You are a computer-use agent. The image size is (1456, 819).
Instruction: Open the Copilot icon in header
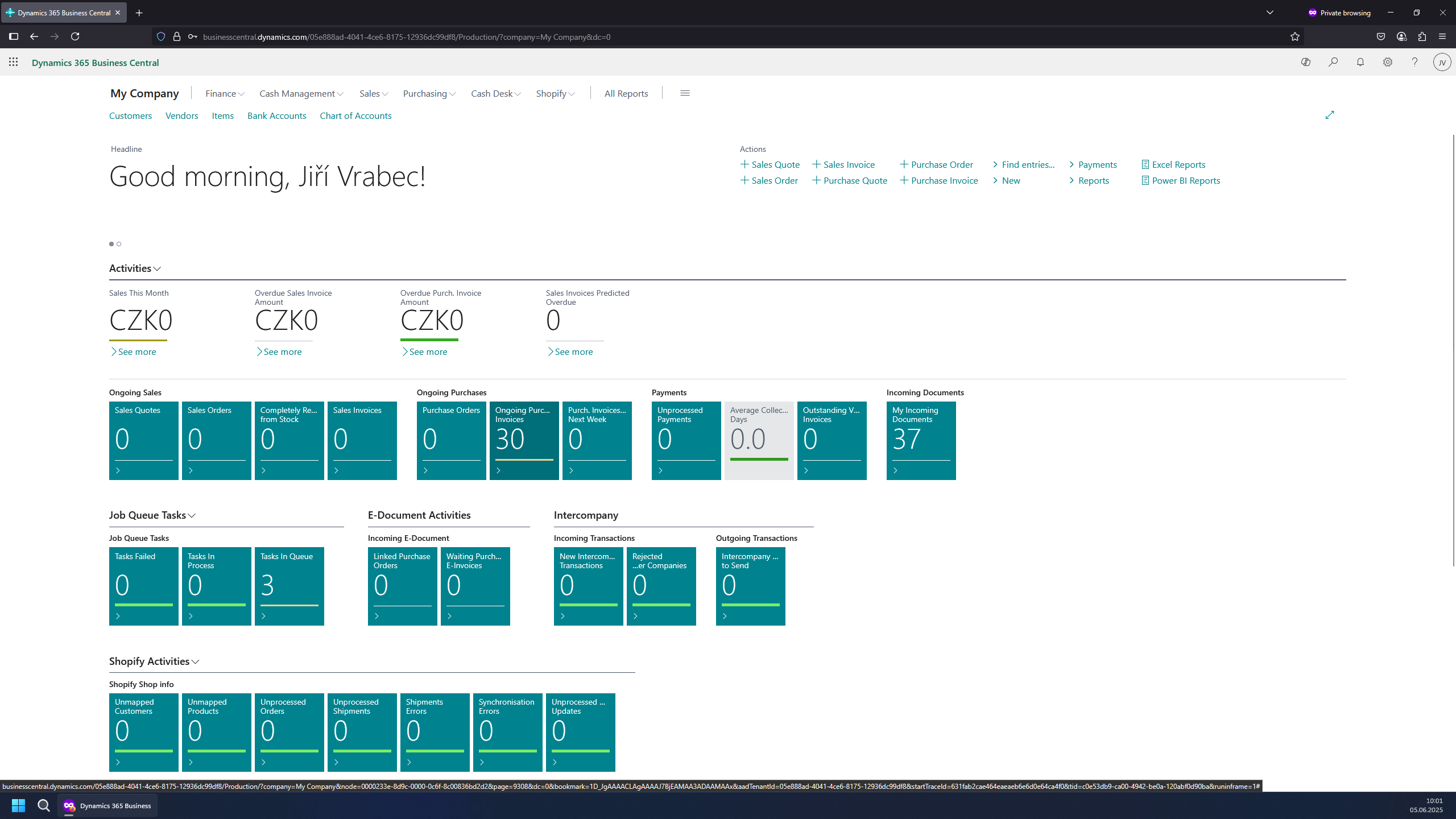point(1306,62)
